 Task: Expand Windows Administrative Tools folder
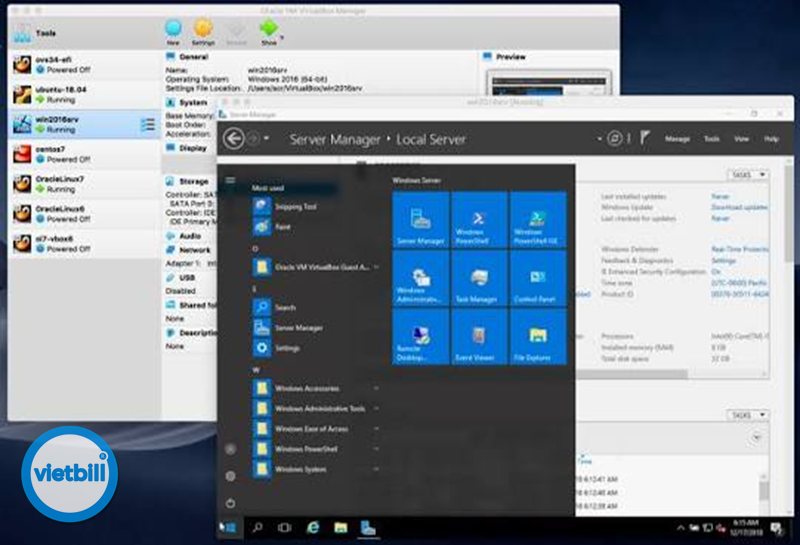tap(316, 409)
